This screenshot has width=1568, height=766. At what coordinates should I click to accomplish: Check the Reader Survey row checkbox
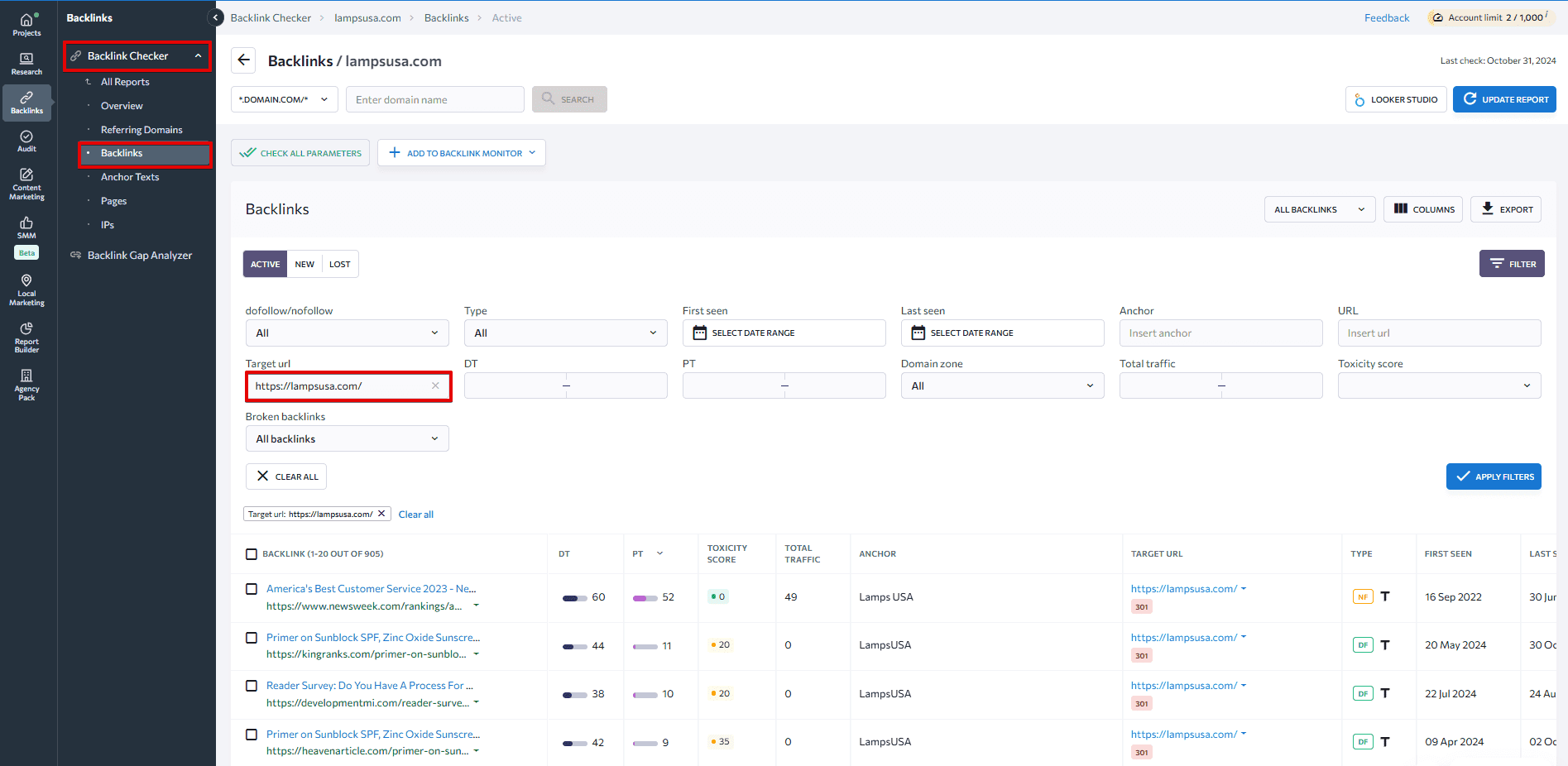pyautogui.click(x=252, y=686)
